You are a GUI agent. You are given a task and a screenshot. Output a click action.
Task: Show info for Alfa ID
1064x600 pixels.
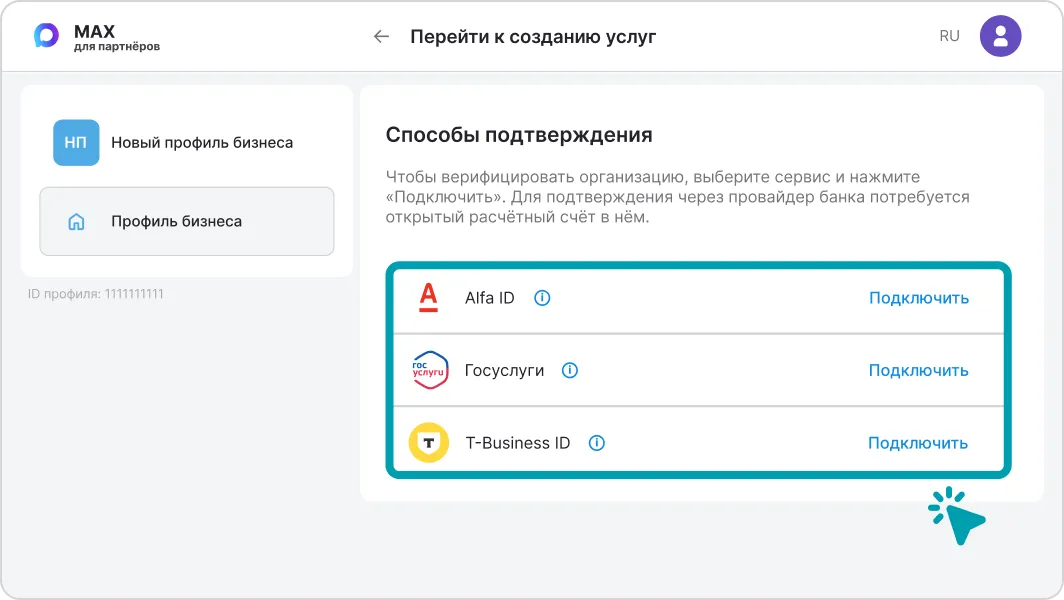click(x=542, y=298)
